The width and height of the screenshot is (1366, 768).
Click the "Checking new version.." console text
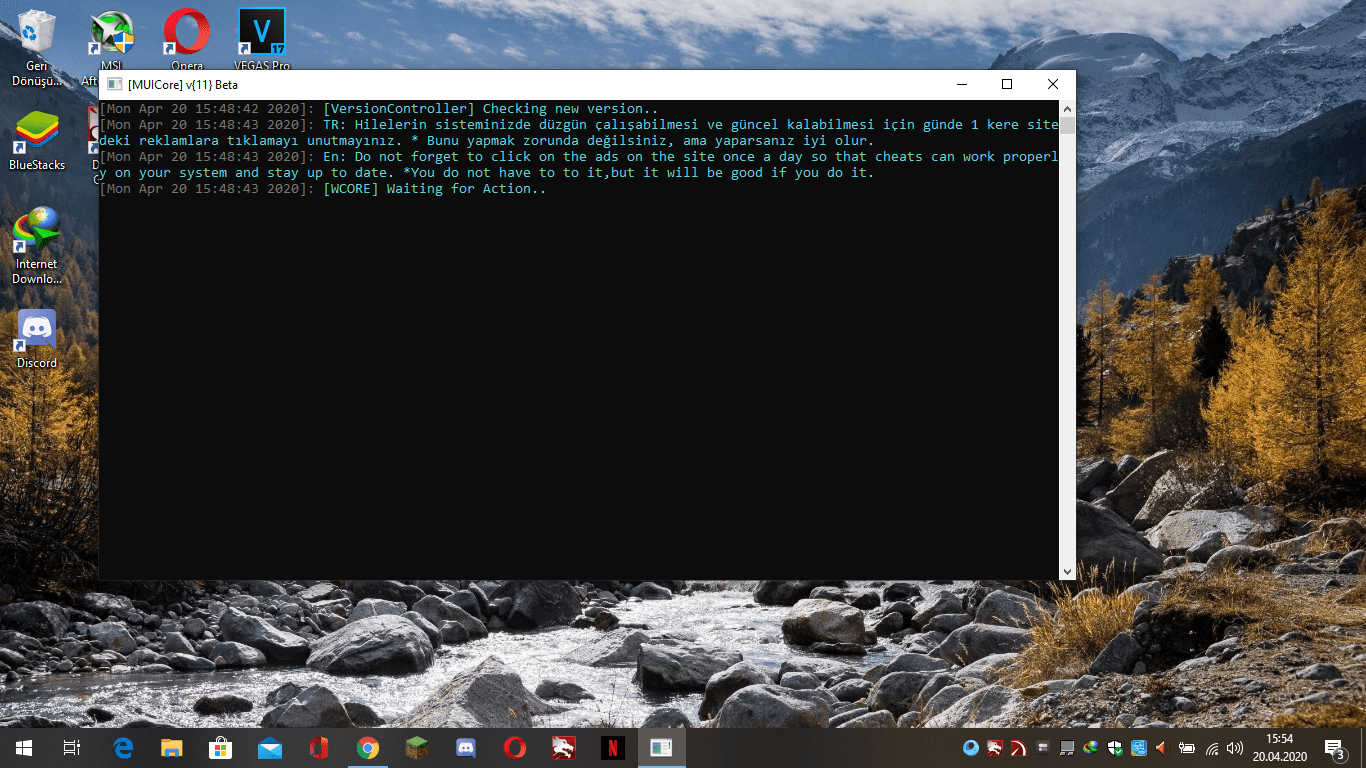pos(571,109)
